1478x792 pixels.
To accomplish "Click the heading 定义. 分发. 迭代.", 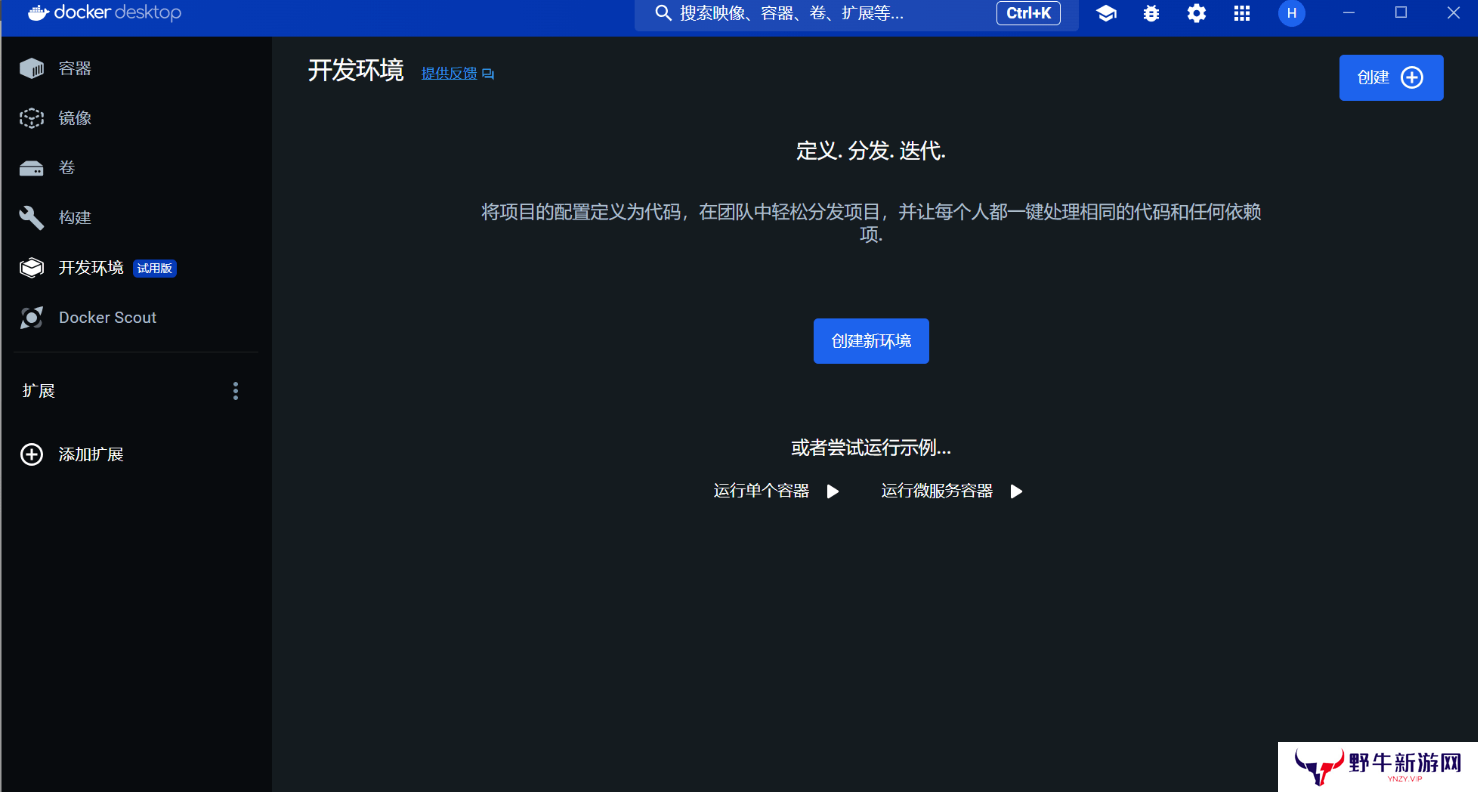I will pos(871,151).
